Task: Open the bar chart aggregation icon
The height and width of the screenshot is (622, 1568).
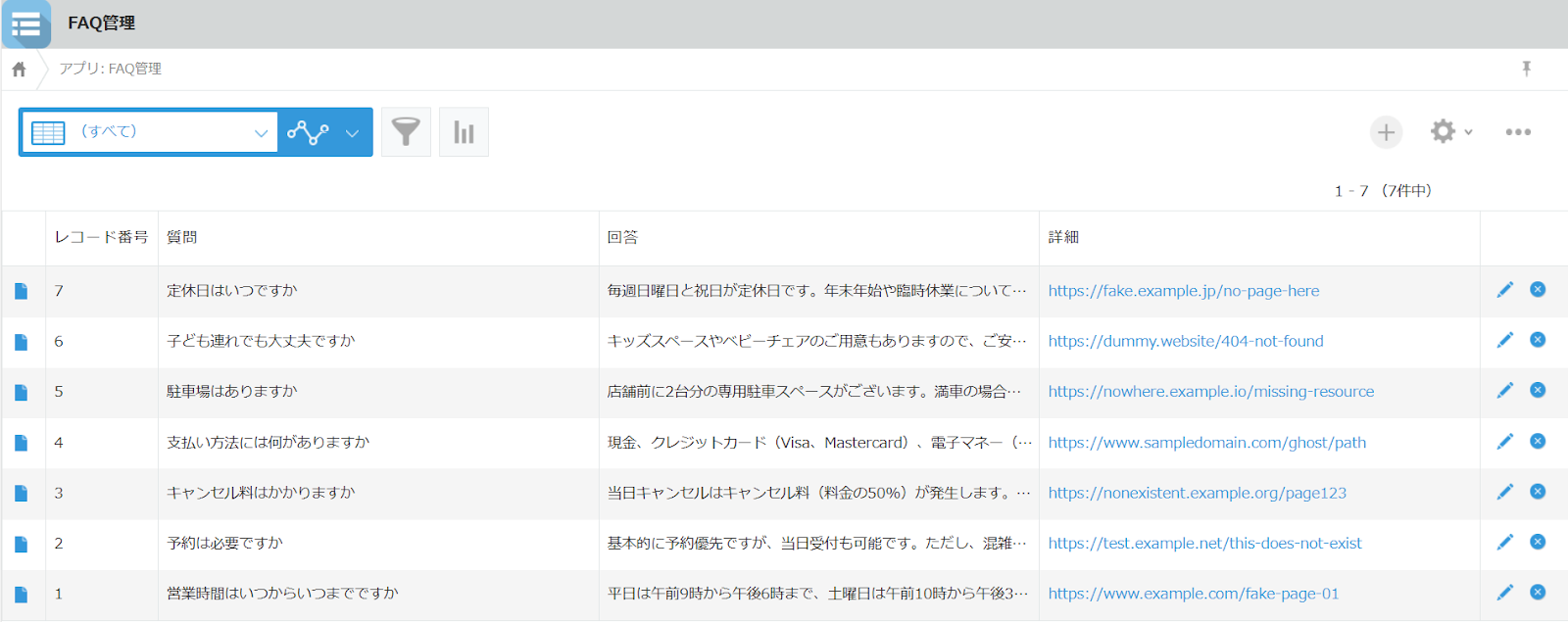Action: pos(464,132)
